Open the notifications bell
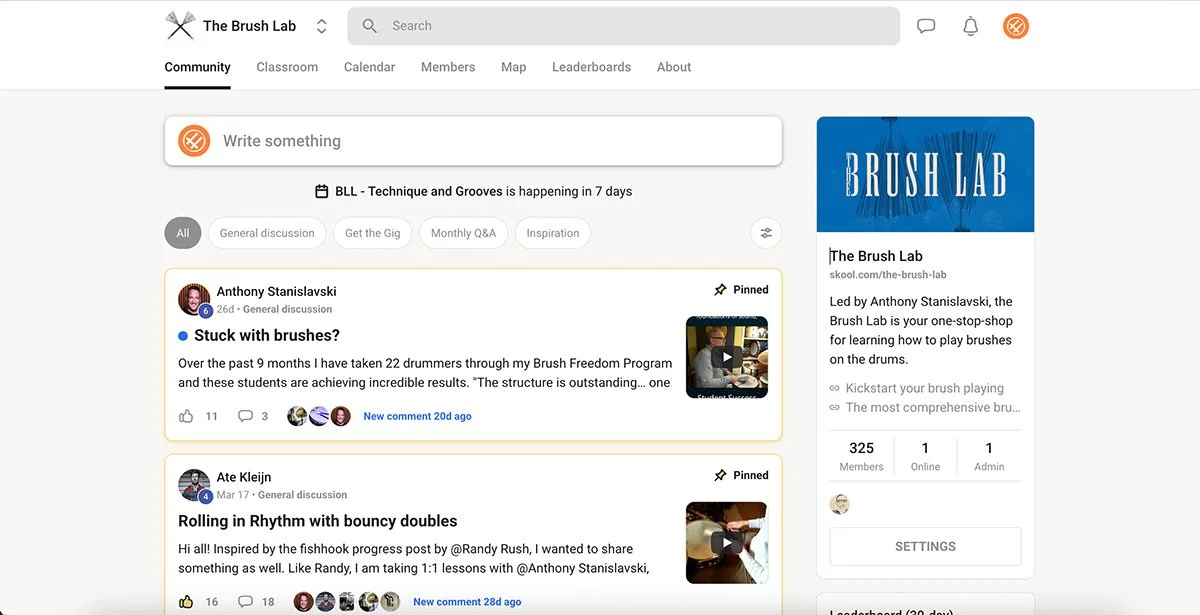1200x615 pixels. tap(970, 26)
